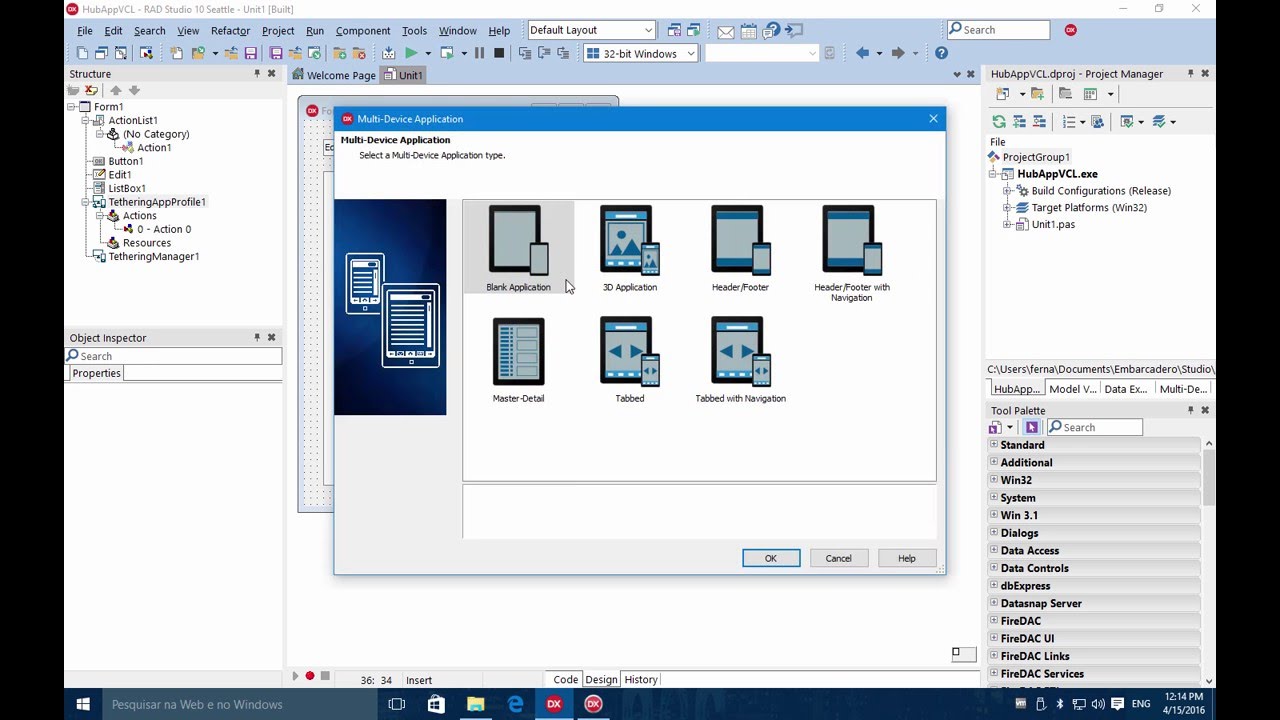The height and width of the screenshot is (720, 1280).
Task: Open the File menu
Action: tap(85, 31)
